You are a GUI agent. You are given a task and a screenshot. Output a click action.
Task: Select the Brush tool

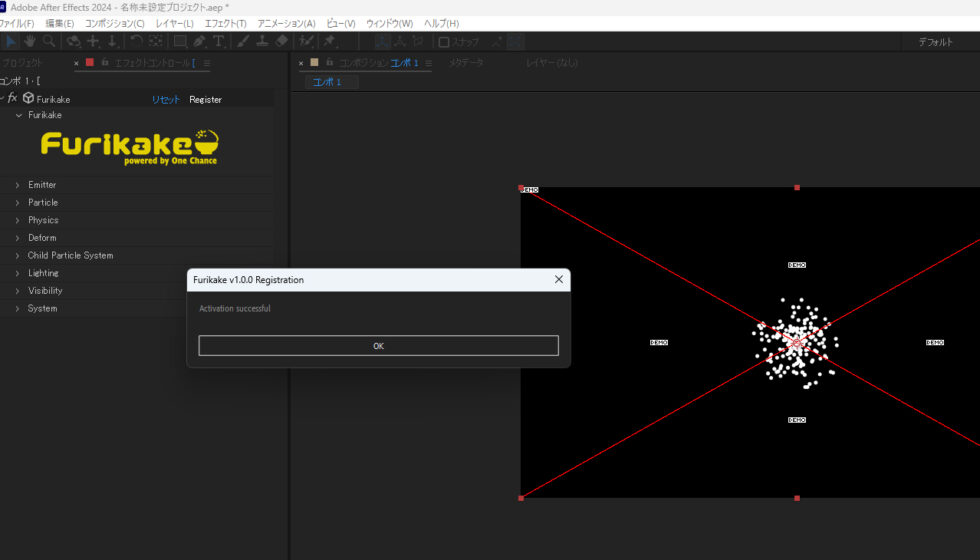[243, 41]
